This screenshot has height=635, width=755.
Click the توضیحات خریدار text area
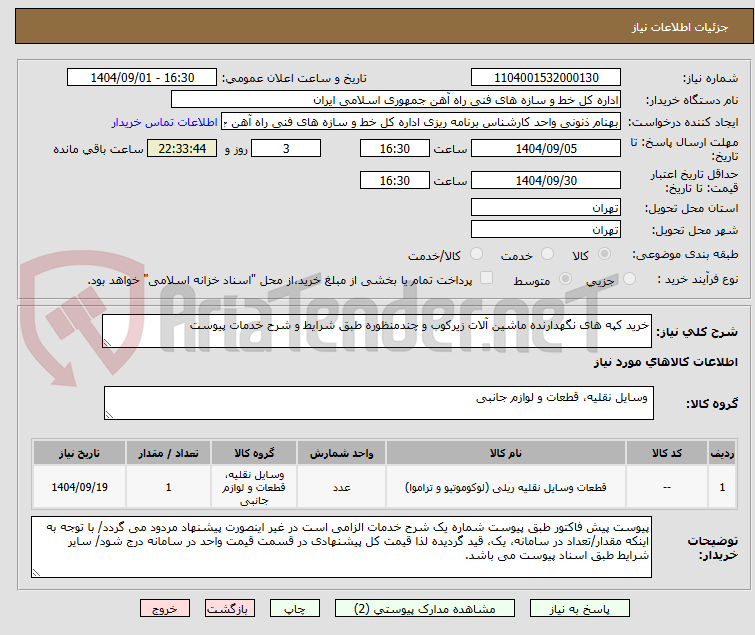pyautogui.click(x=341, y=547)
